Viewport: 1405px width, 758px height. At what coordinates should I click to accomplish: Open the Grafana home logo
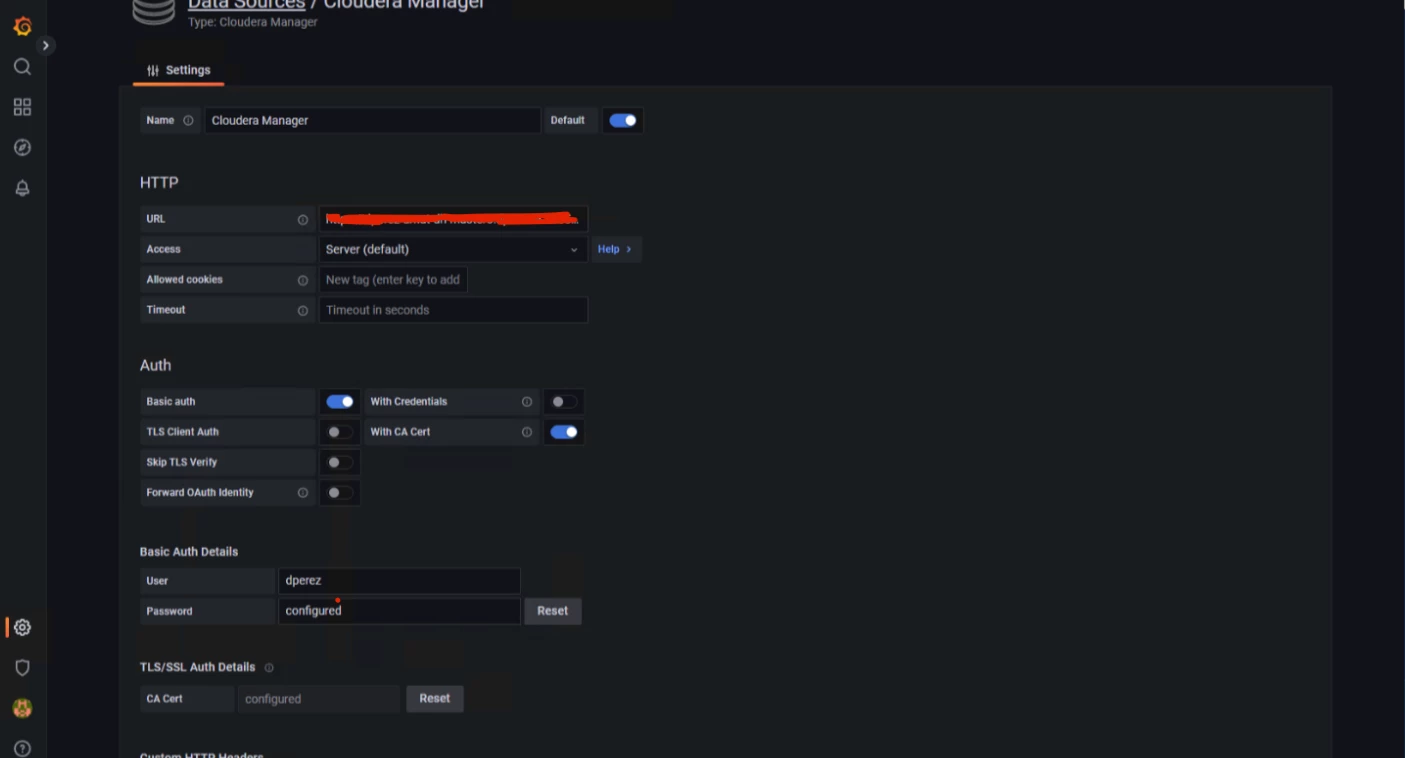click(22, 26)
